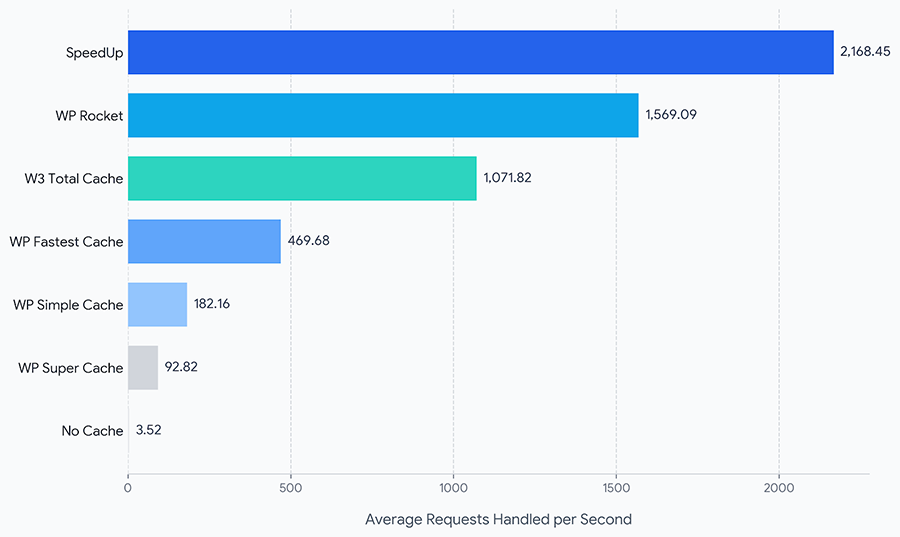Screen dimensions: 900x537
Task: Select the 3.52 value label
Action: coord(149,431)
